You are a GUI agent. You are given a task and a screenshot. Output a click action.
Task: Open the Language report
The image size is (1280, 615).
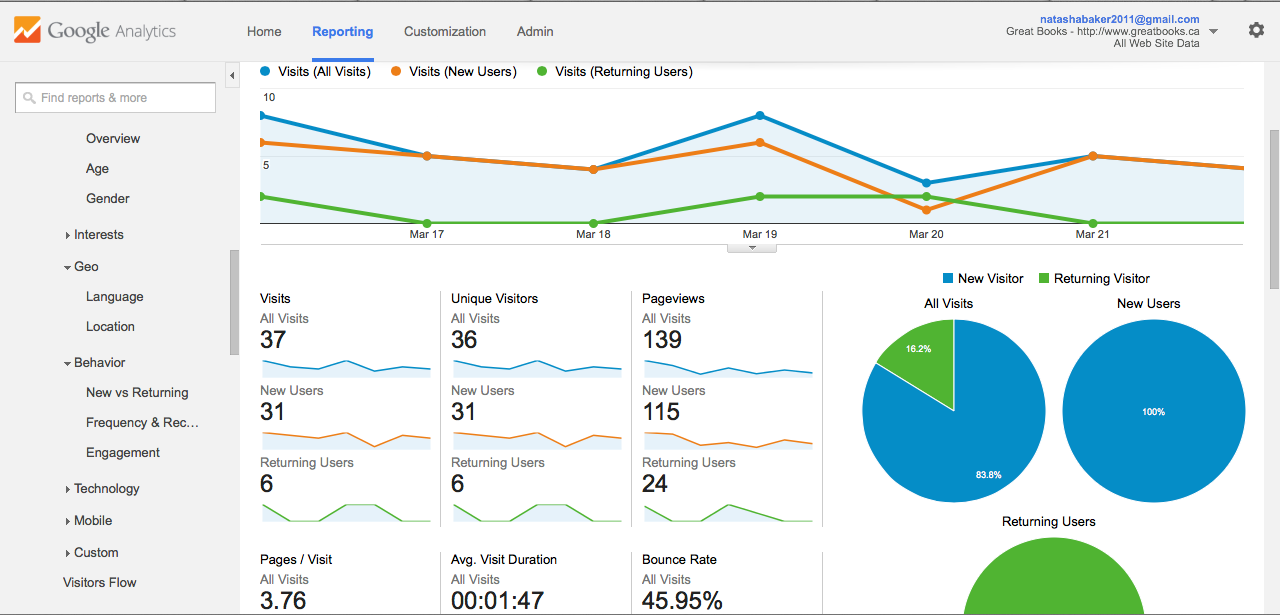click(x=115, y=297)
